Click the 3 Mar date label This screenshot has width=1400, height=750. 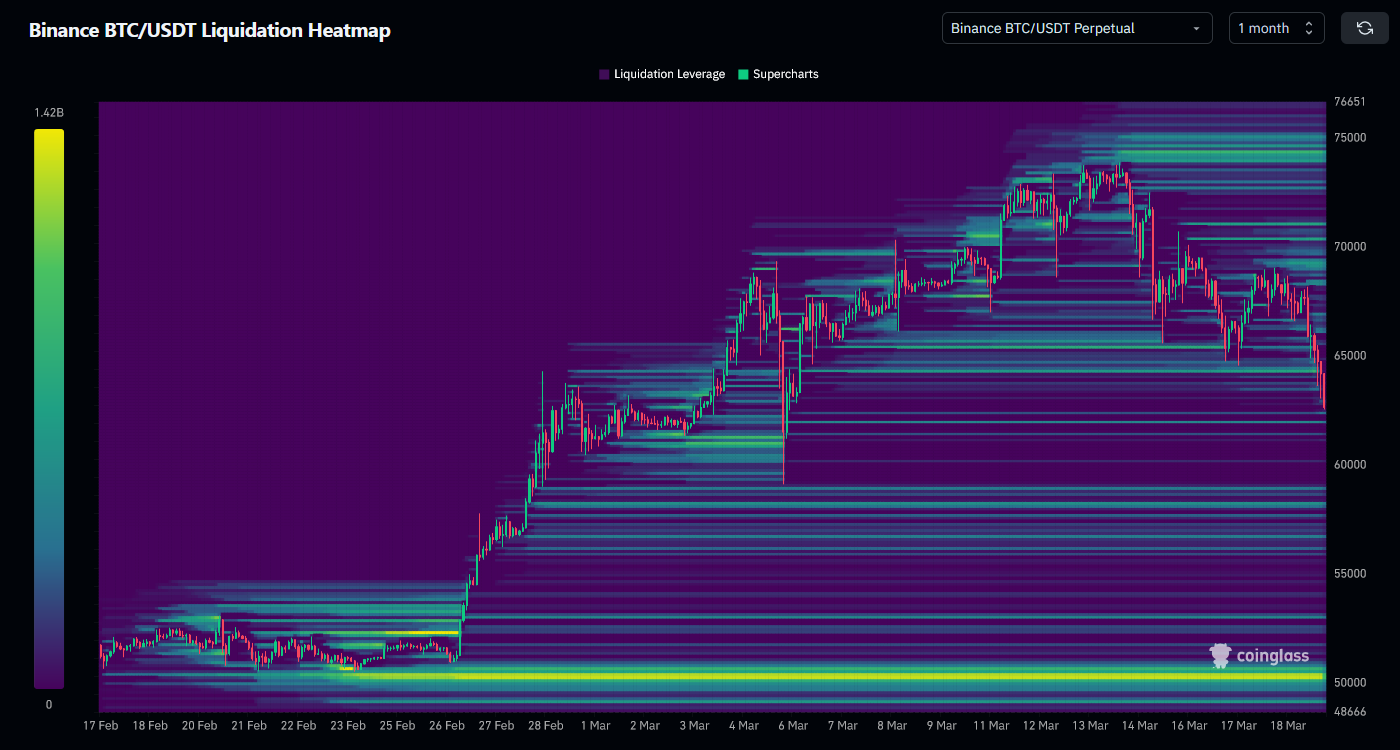click(x=694, y=726)
